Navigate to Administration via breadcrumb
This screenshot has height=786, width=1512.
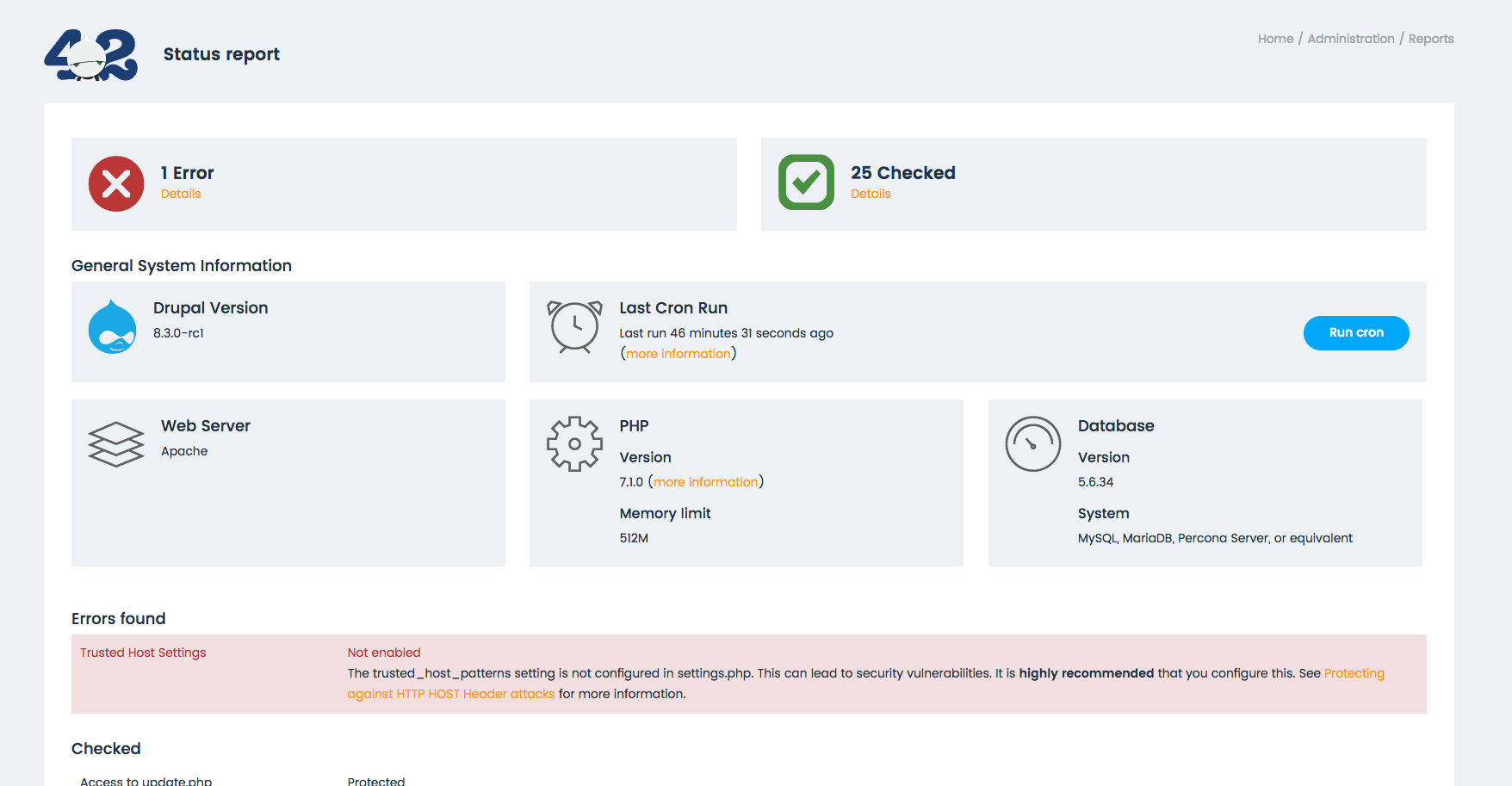pos(1350,38)
